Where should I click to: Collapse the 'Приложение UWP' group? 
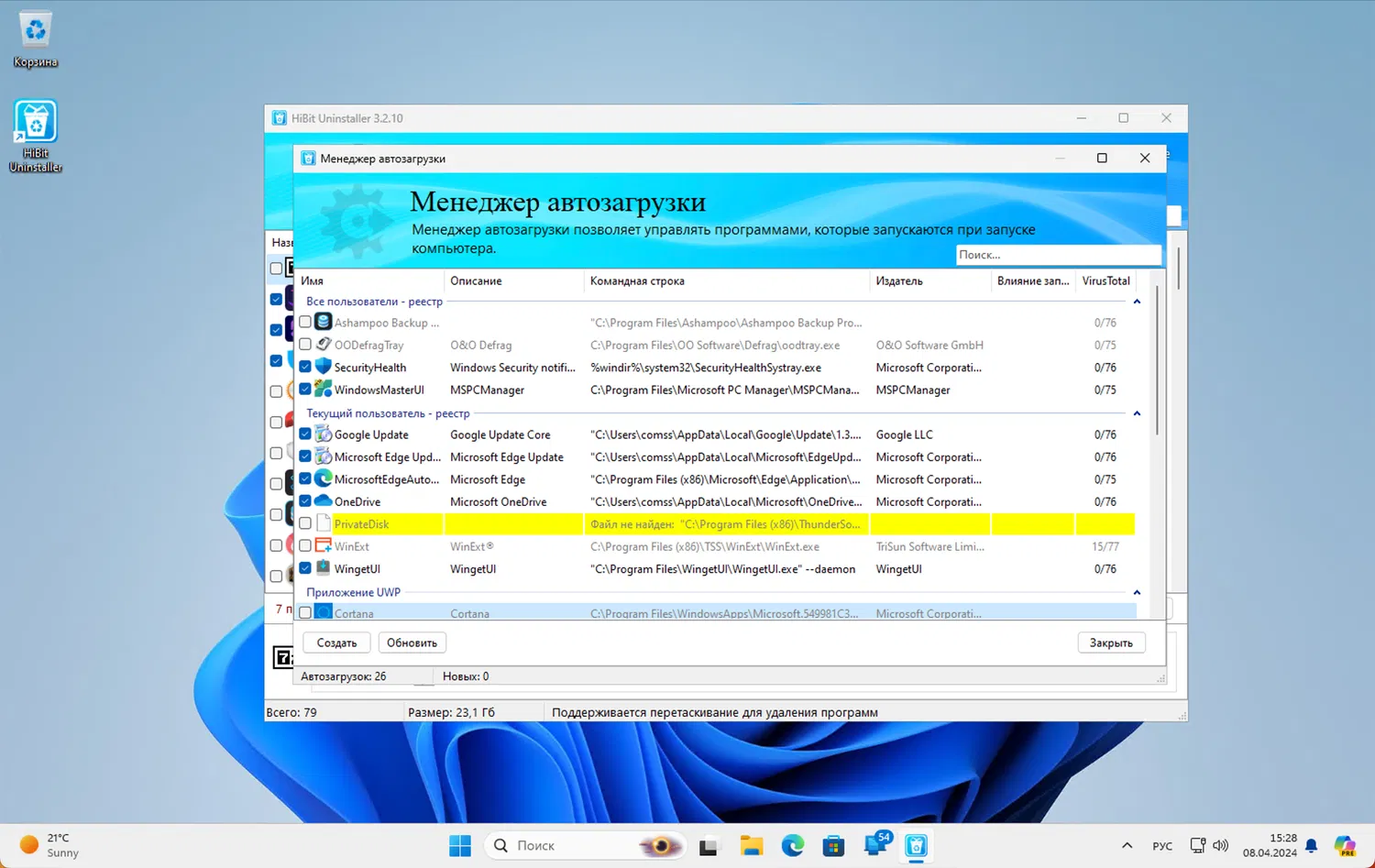point(1137,592)
